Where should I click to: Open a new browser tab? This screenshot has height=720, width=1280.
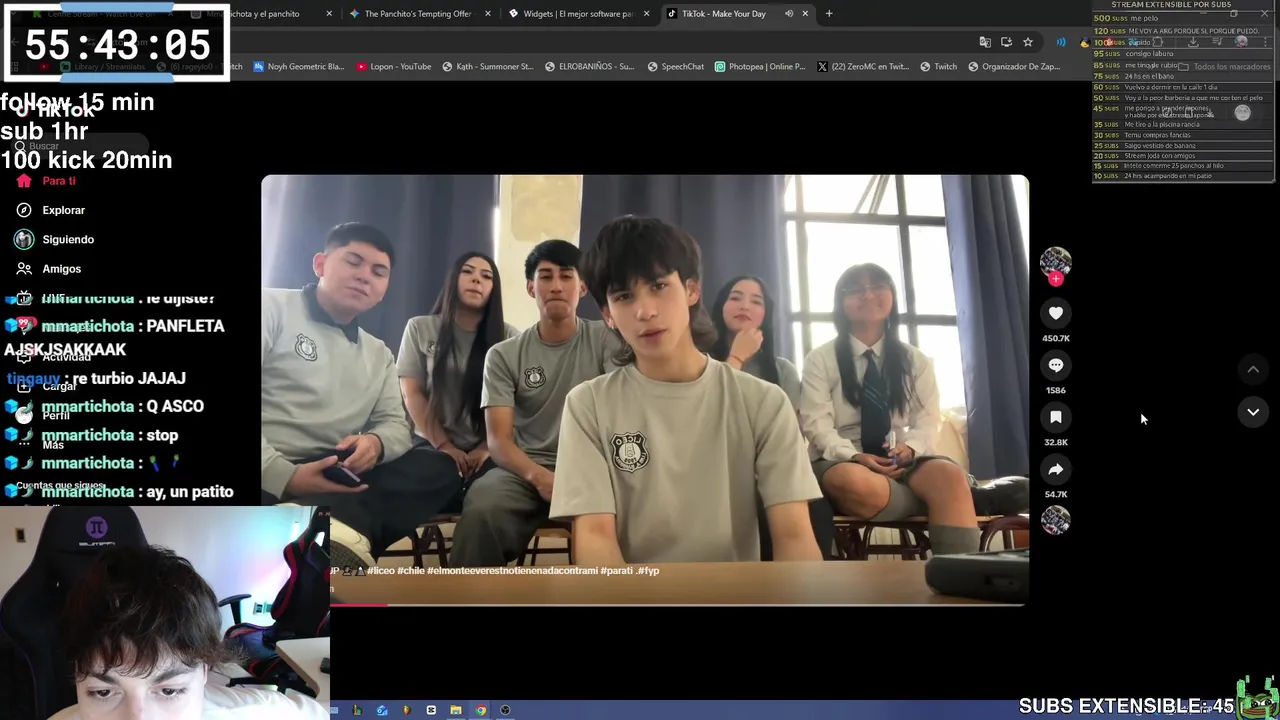(829, 14)
